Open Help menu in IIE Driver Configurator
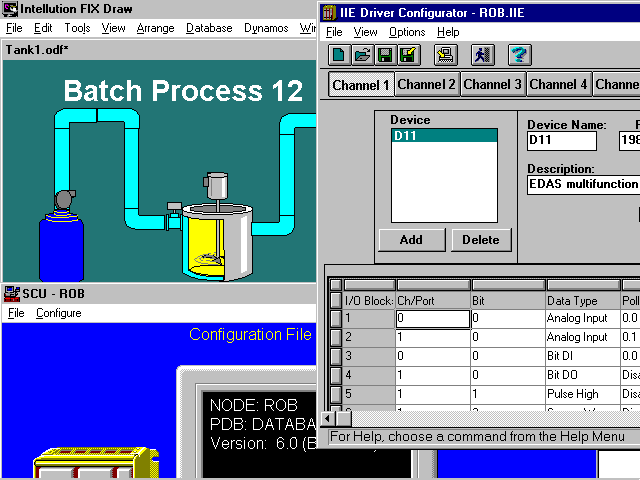Screen dimensions: 640x480 click(448, 32)
